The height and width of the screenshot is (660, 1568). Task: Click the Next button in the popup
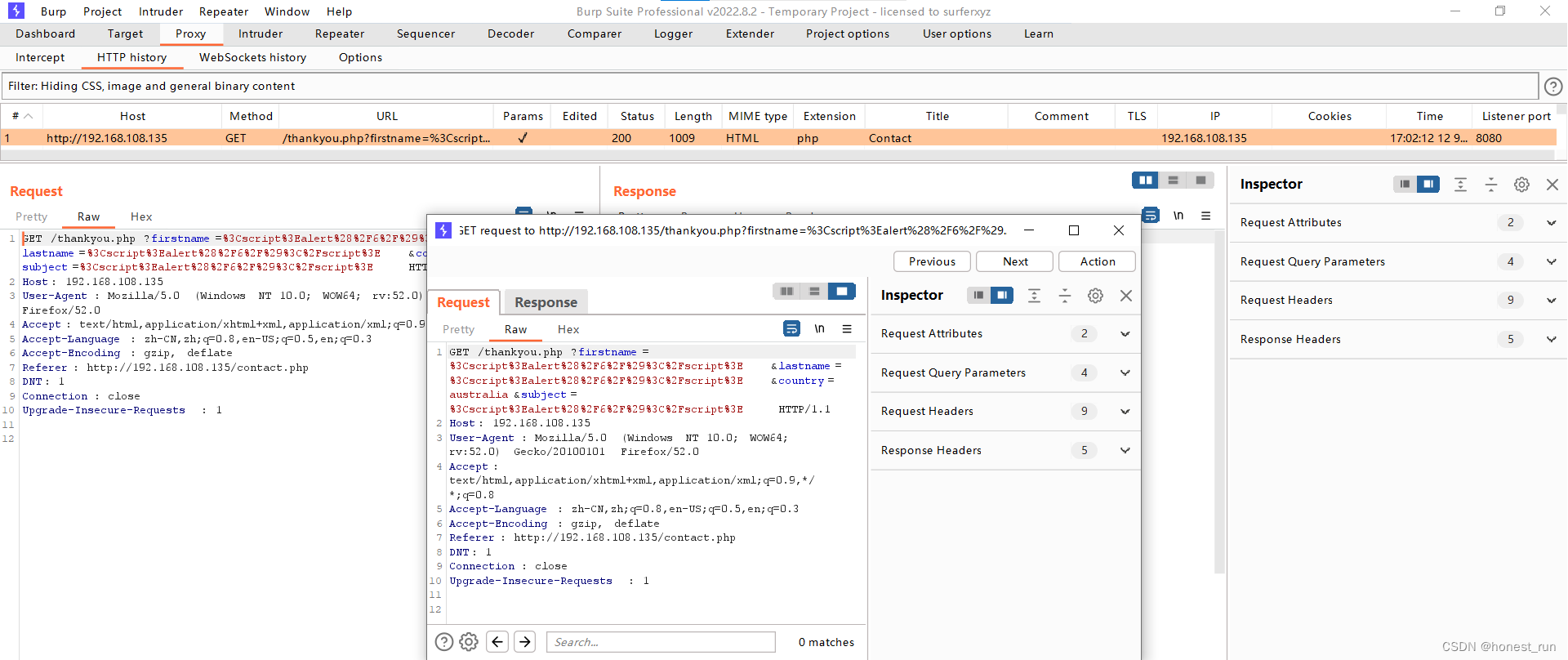pos(1015,261)
